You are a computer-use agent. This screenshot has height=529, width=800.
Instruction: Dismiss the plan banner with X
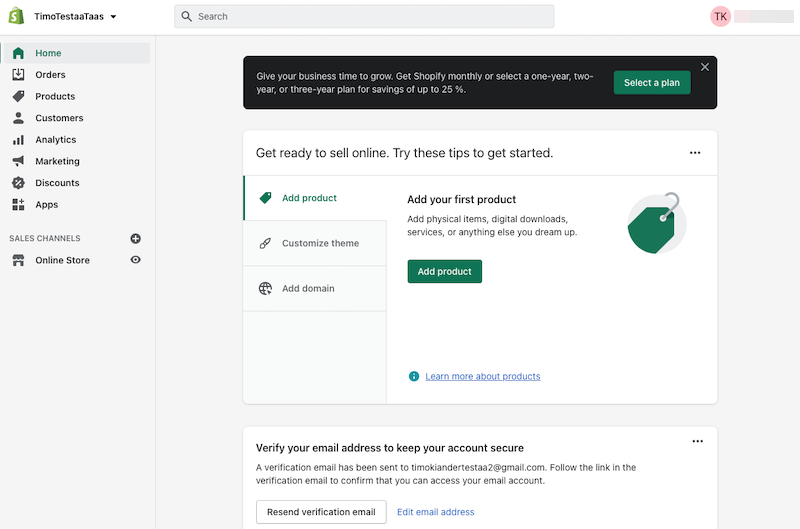(x=705, y=67)
